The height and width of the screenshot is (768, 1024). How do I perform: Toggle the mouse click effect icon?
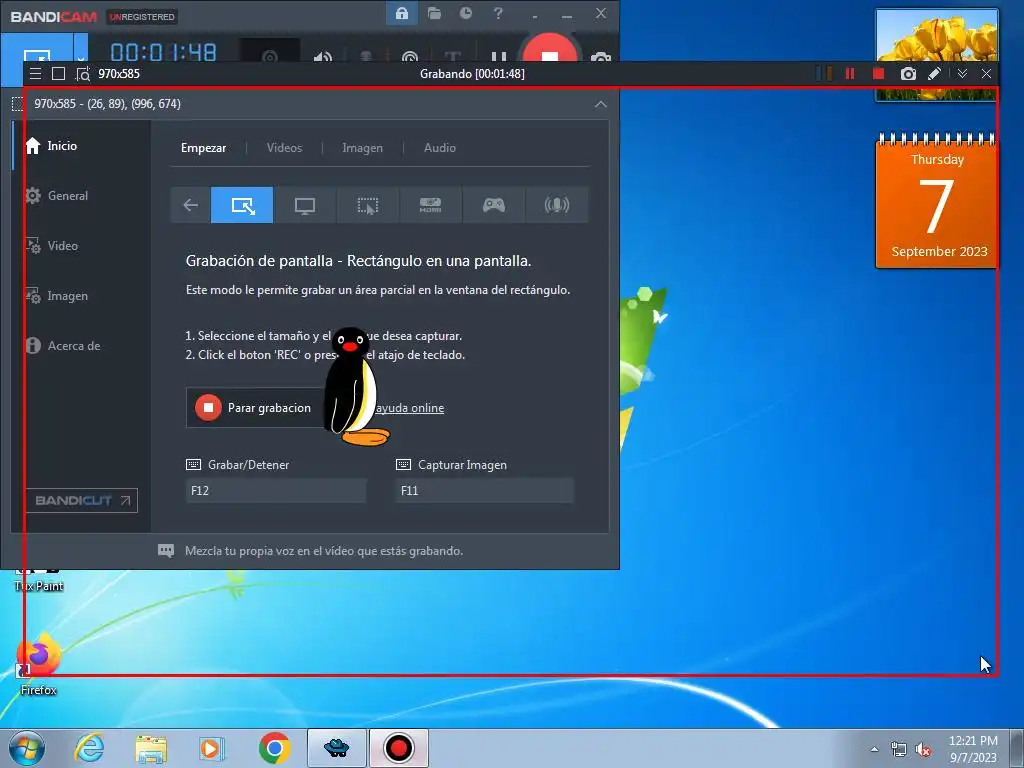click(409, 57)
